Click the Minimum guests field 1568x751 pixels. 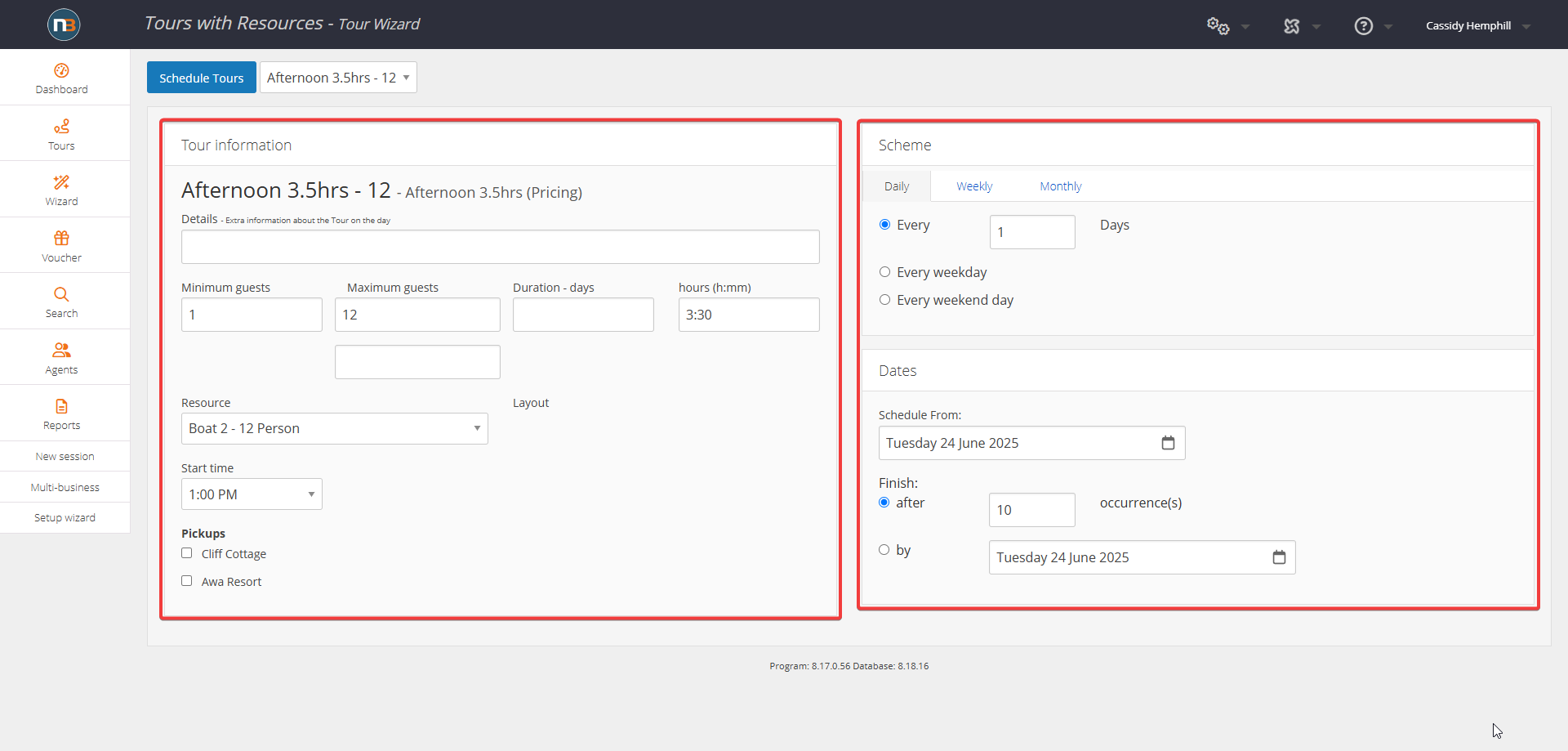click(252, 315)
